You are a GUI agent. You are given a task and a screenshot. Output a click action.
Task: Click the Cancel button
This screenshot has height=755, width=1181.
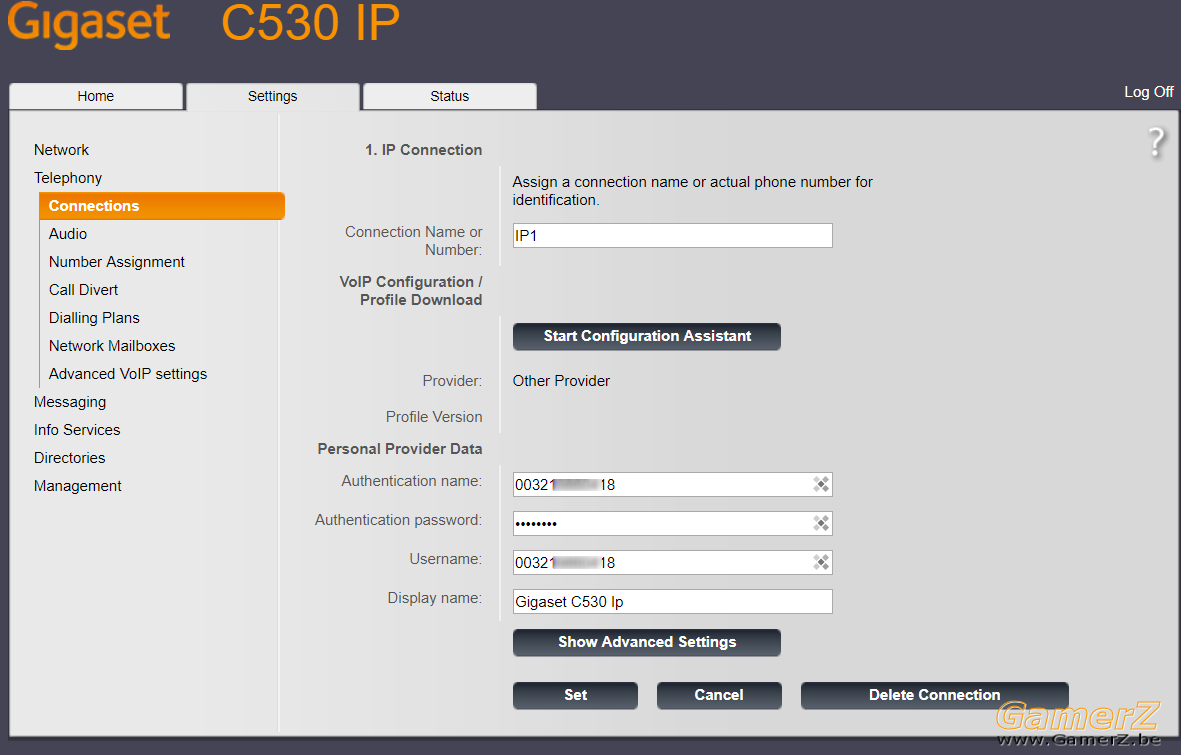point(719,695)
